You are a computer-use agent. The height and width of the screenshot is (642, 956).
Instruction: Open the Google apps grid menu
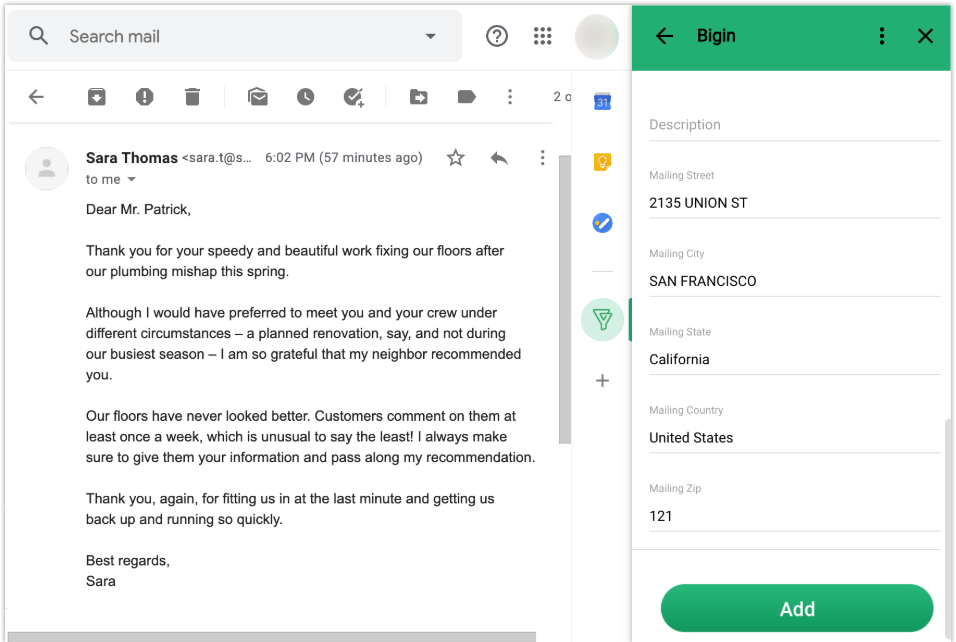coord(543,36)
